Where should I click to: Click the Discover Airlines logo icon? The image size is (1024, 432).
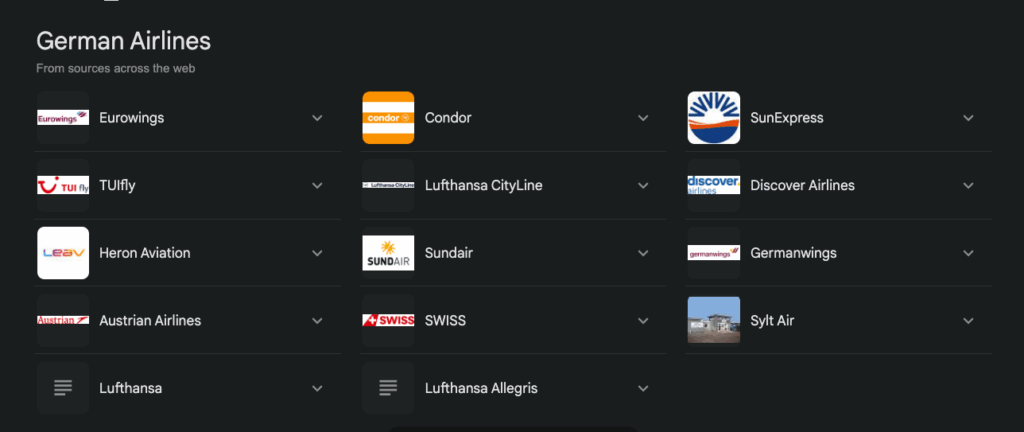click(x=714, y=186)
